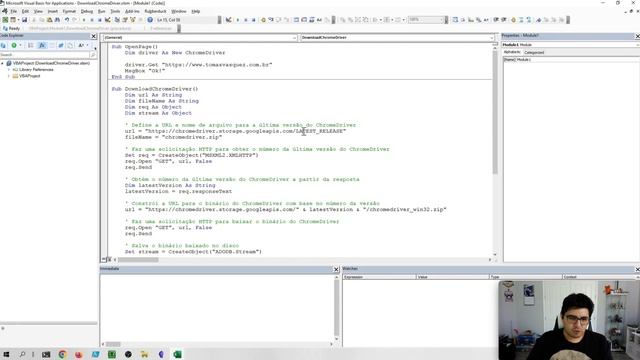Click the Copy icon in the Code Explorer toolbar
The width and height of the screenshot is (640, 360).
[x=70, y=45]
